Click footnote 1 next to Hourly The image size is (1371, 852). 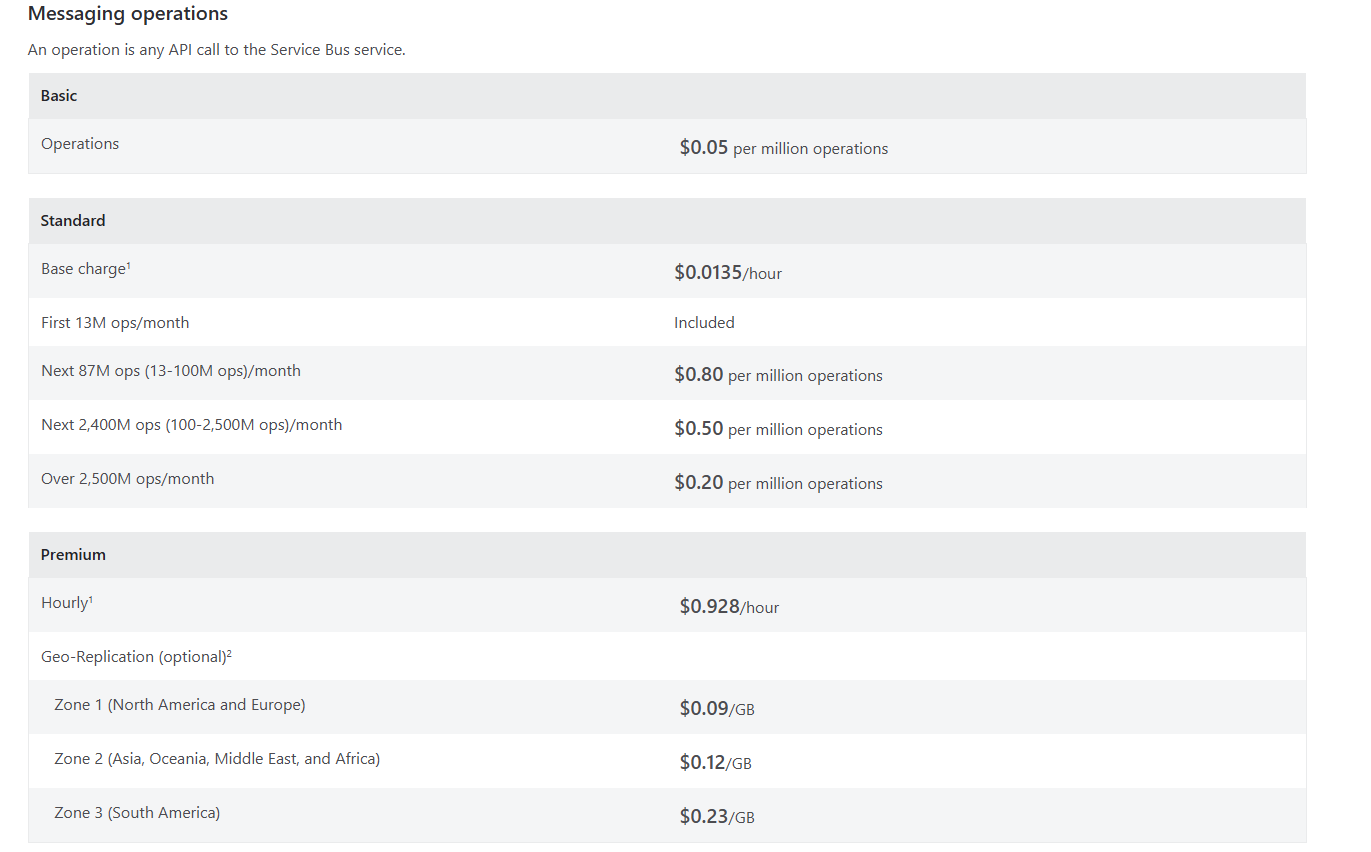[91, 599]
